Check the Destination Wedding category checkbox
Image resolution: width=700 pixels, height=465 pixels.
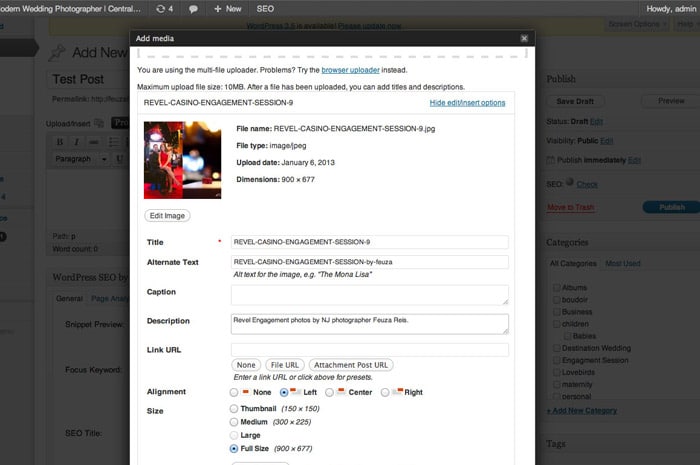pos(557,348)
